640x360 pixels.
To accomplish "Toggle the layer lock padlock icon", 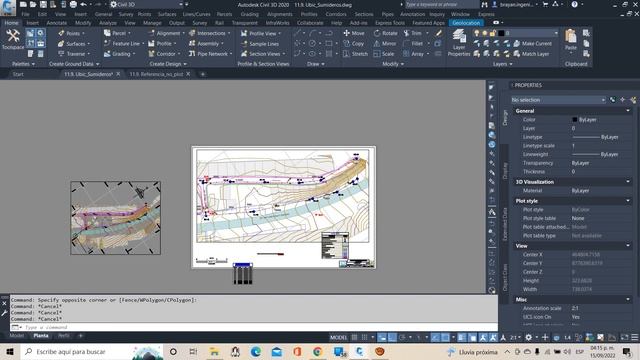I will [x=493, y=33].
